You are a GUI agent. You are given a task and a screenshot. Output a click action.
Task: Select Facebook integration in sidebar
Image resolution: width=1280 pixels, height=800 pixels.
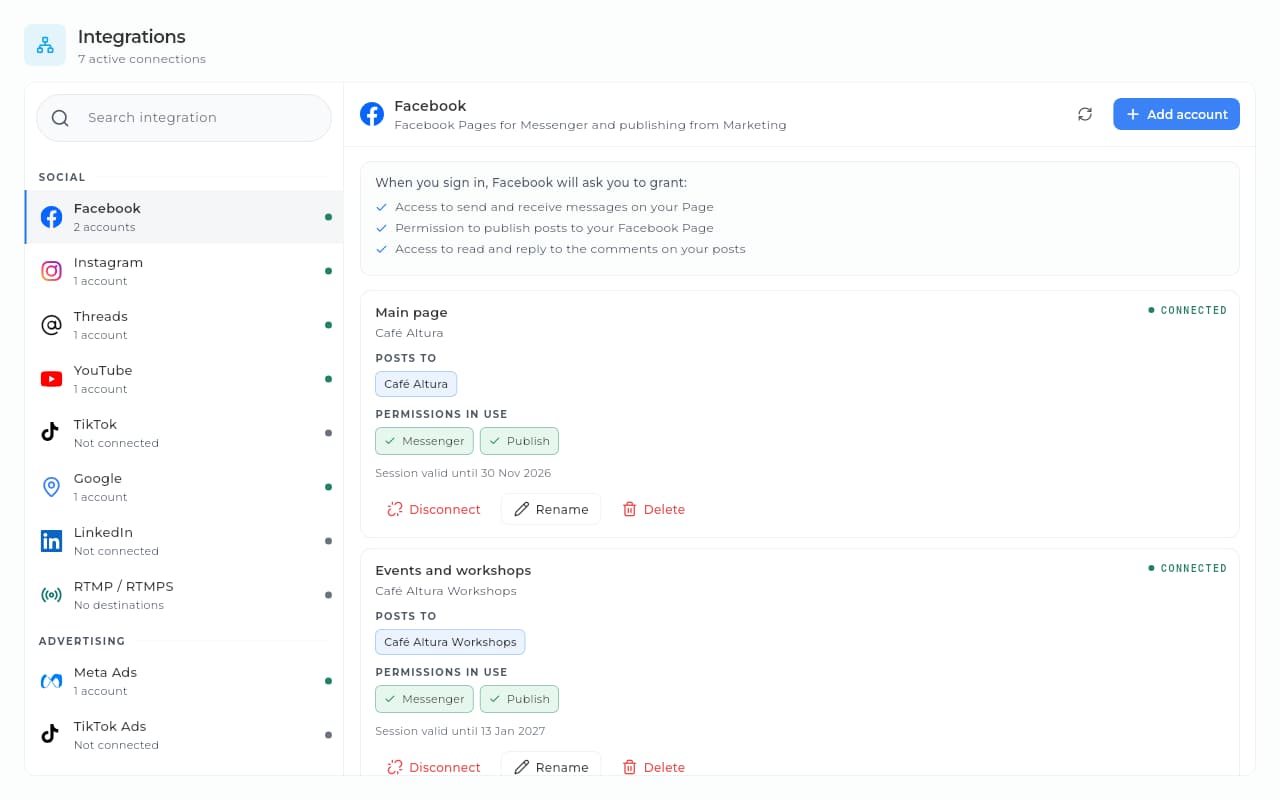coord(184,217)
